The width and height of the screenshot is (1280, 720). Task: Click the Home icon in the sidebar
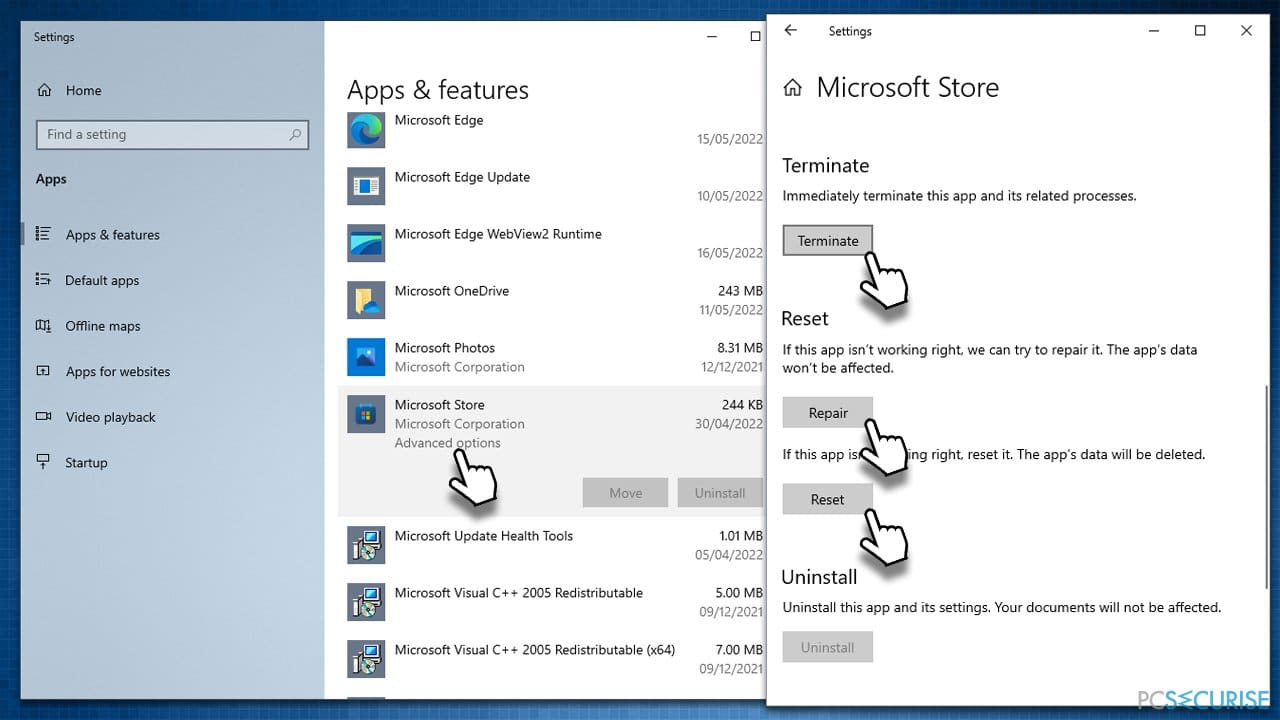coord(44,90)
